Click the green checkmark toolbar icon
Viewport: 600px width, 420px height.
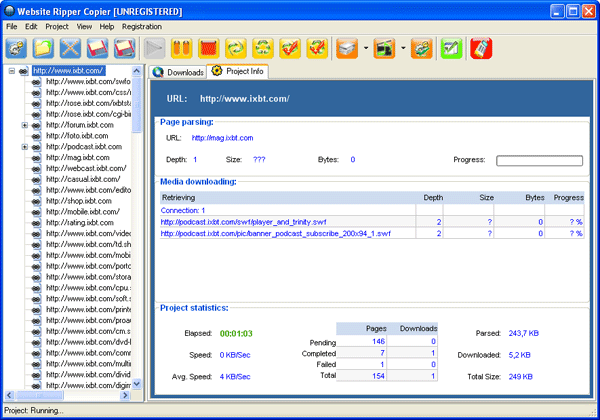coord(451,48)
